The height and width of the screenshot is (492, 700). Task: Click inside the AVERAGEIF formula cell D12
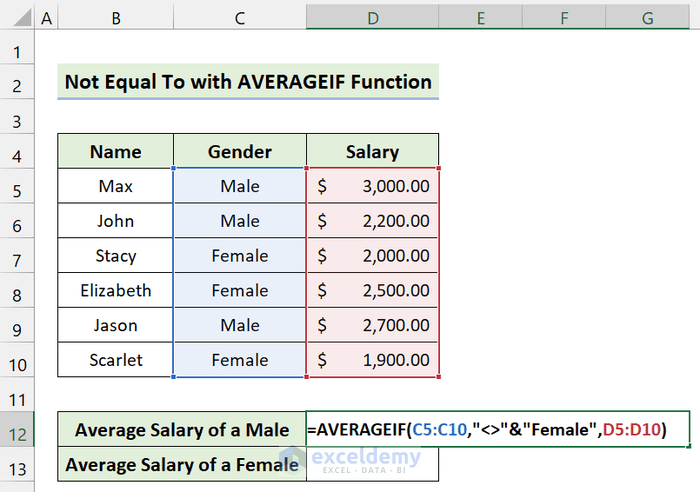pyautogui.click(x=498, y=429)
